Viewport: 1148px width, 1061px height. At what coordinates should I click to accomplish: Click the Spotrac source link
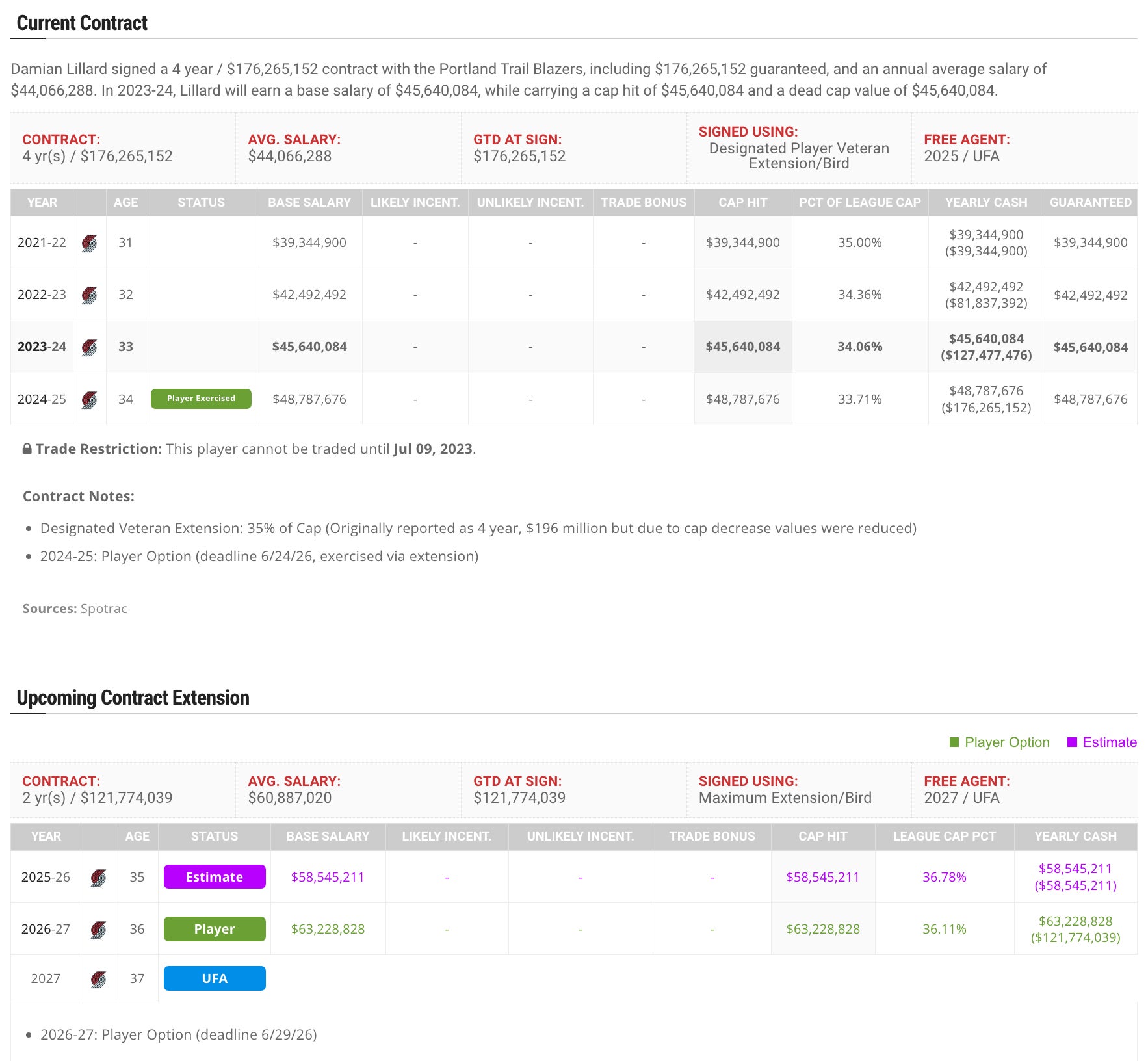click(104, 609)
